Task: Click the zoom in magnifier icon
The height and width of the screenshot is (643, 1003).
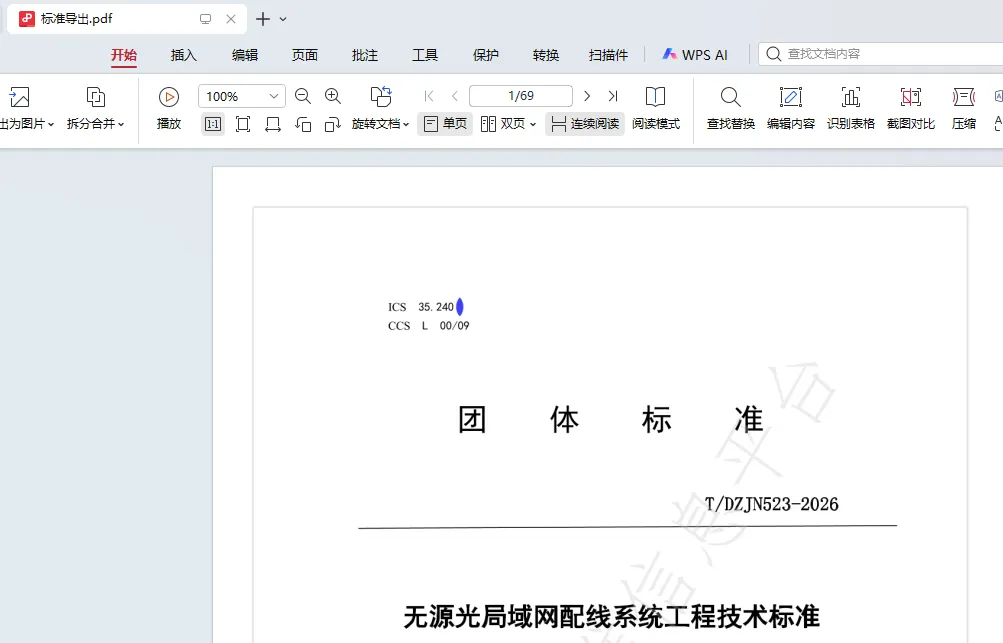Action: [x=333, y=97]
